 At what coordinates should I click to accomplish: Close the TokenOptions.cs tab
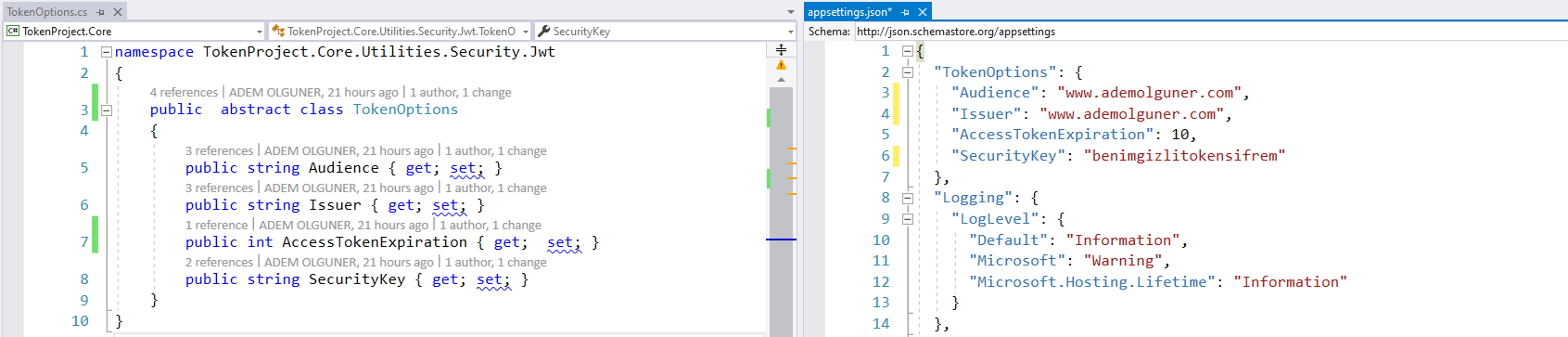tap(118, 12)
